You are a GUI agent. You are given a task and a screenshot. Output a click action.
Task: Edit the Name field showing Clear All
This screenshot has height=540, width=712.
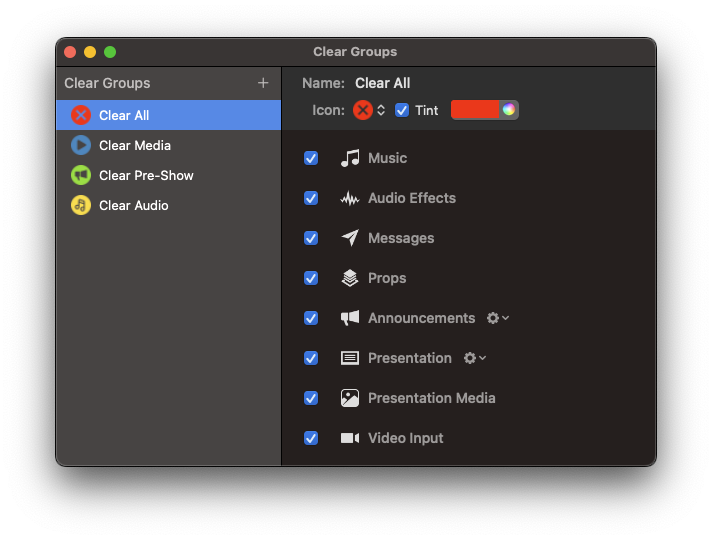pos(382,83)
